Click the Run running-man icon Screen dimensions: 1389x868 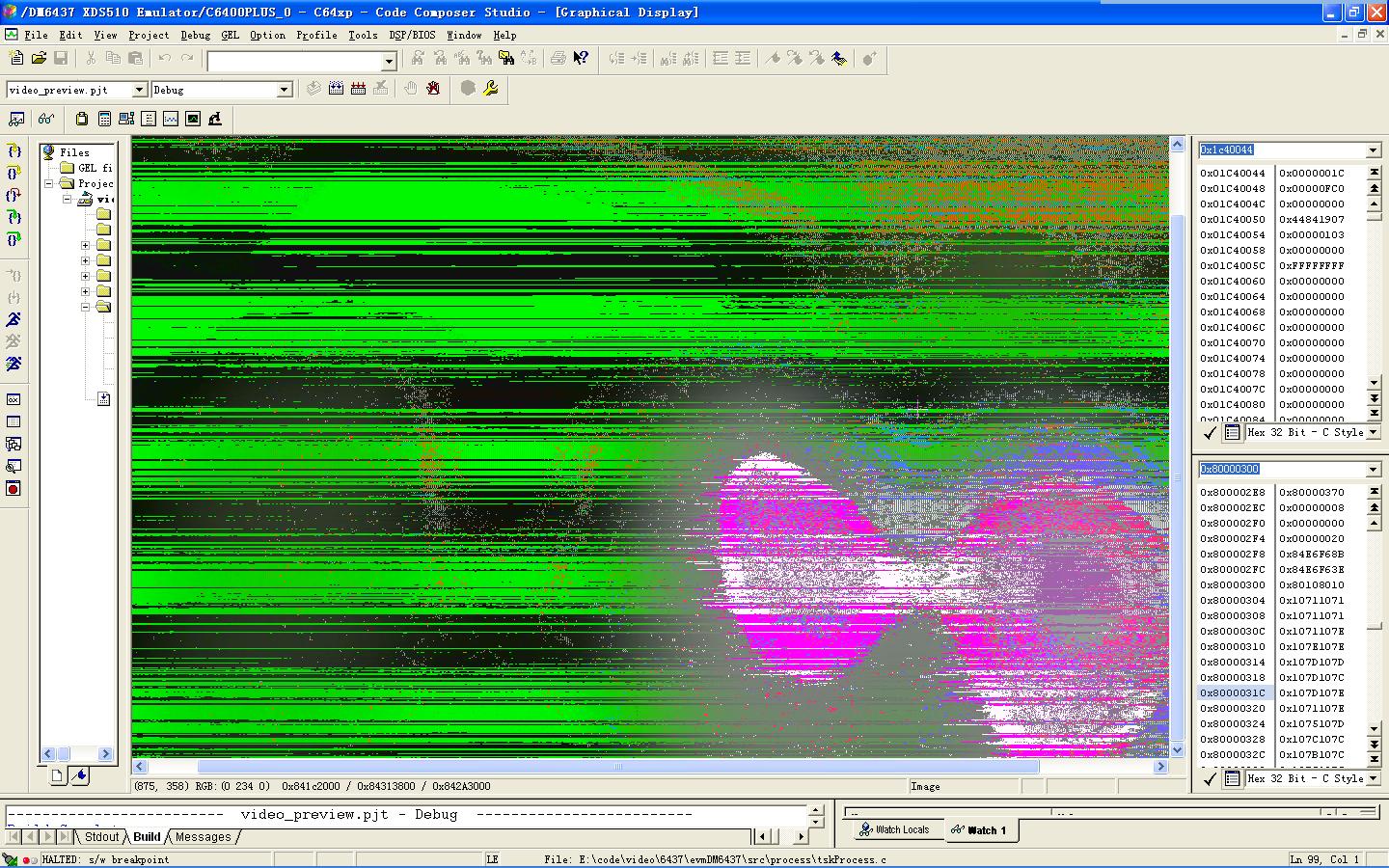14,319
